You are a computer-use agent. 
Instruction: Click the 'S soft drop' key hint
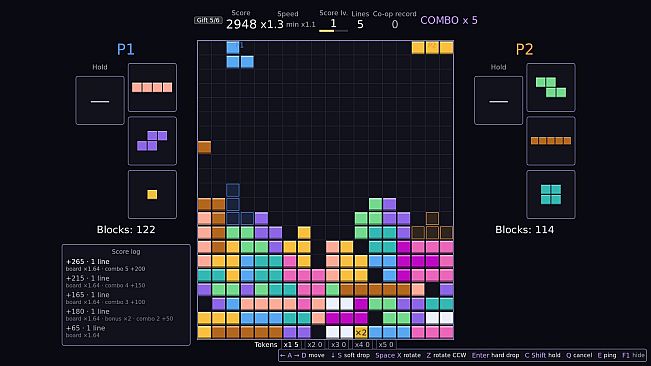350,355
